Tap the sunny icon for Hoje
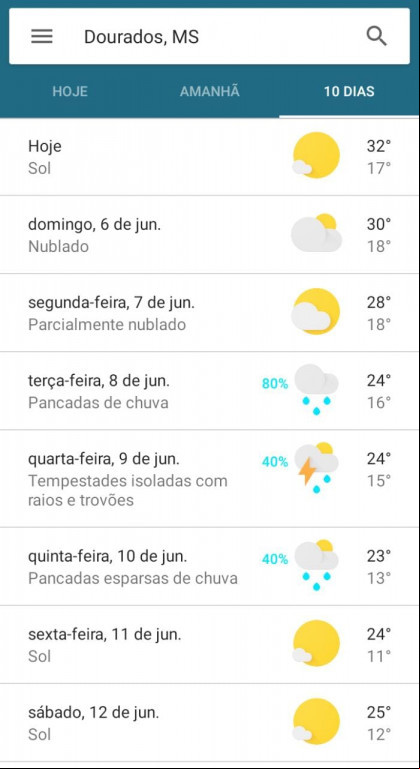 [315, 155]
